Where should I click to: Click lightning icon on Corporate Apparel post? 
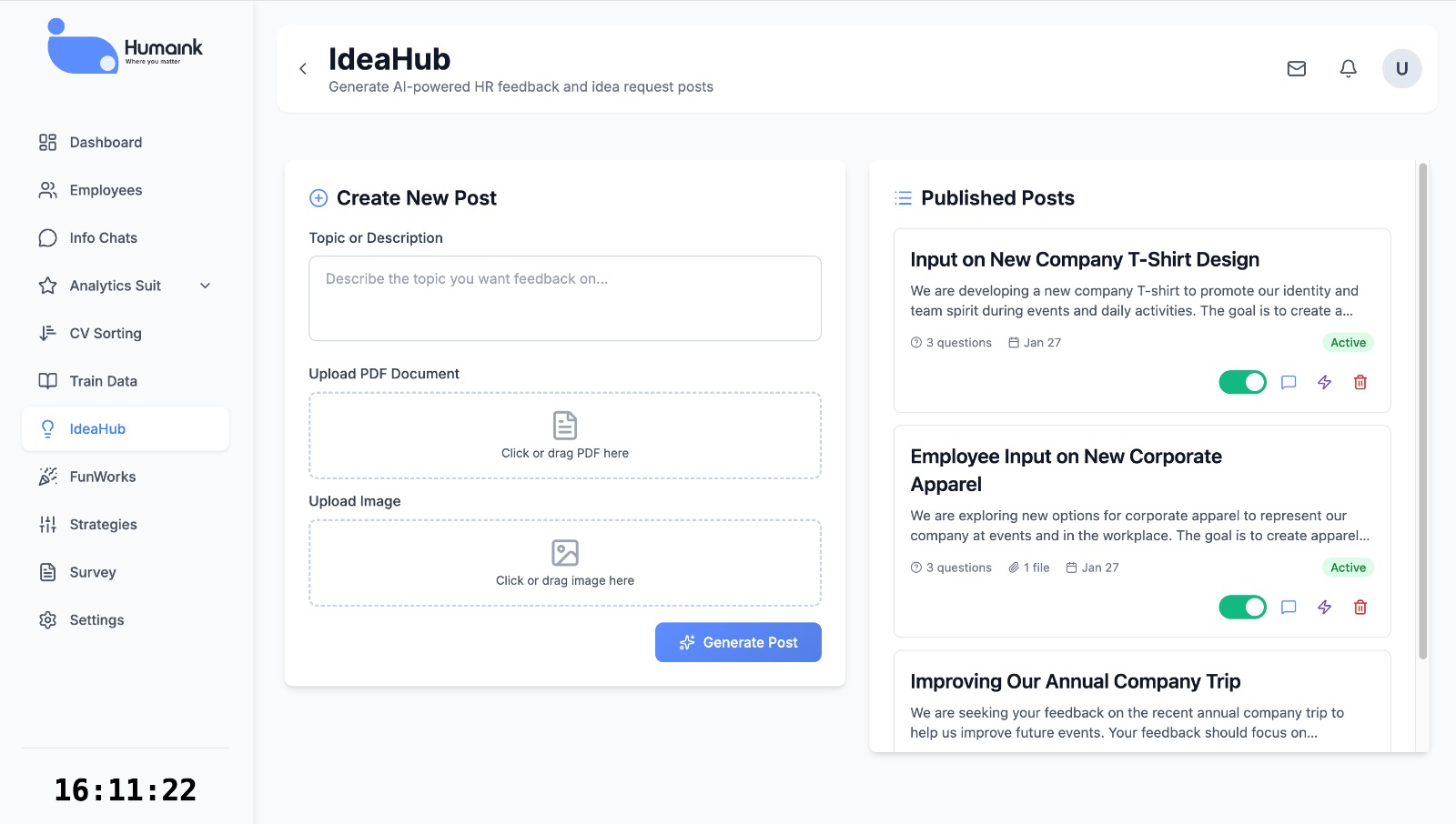coord(1324,607)
